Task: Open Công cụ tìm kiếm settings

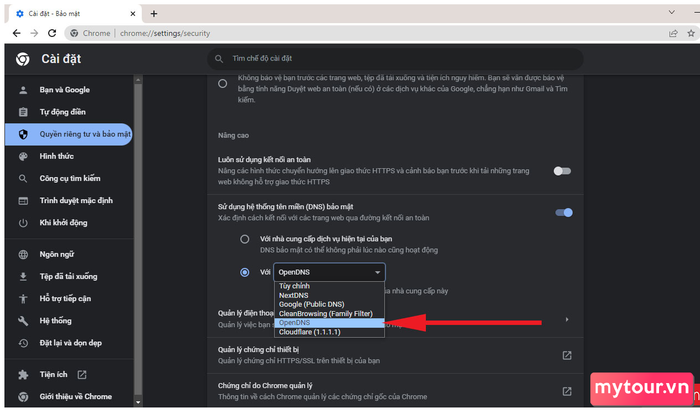Action: tap(69, 179)
